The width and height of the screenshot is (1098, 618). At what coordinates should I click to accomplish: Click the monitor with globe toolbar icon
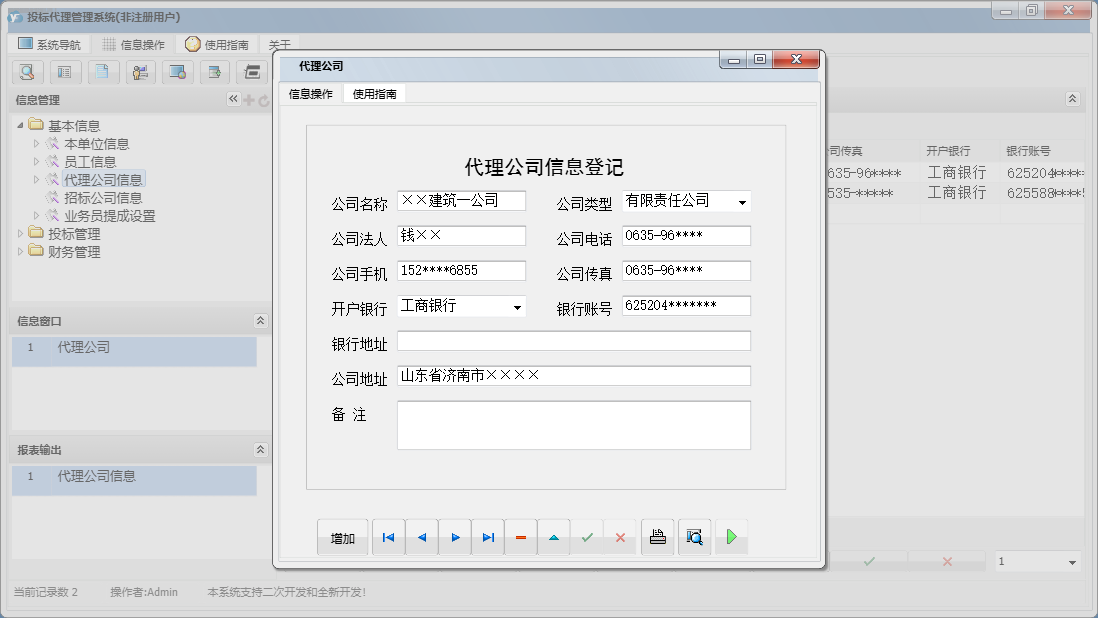pos(177,72)
